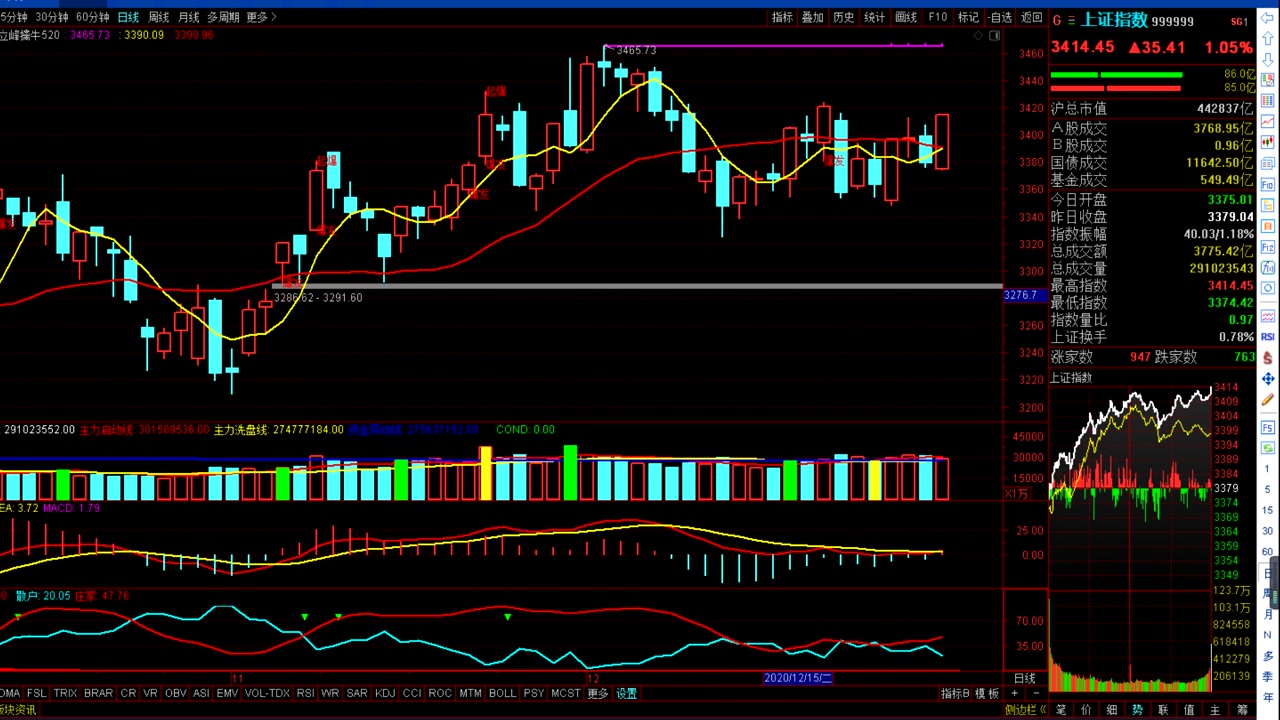Click the 模板 template button

(x=987, y=693)
